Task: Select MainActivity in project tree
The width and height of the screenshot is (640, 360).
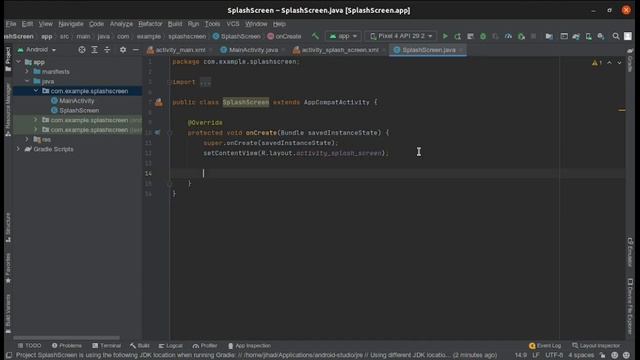Action: tap(76, 101)
